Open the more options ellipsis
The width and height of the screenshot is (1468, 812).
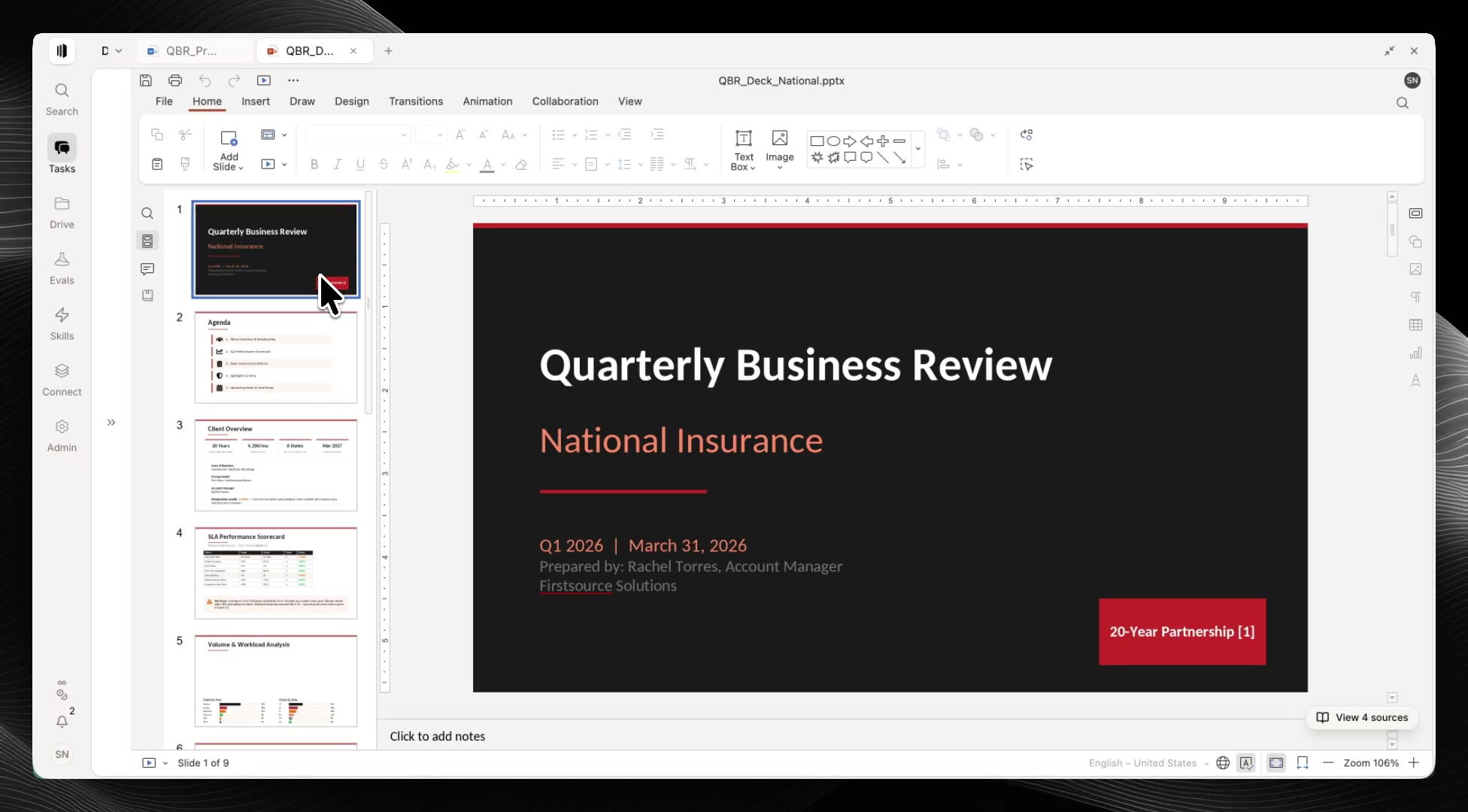coord(293,80)
